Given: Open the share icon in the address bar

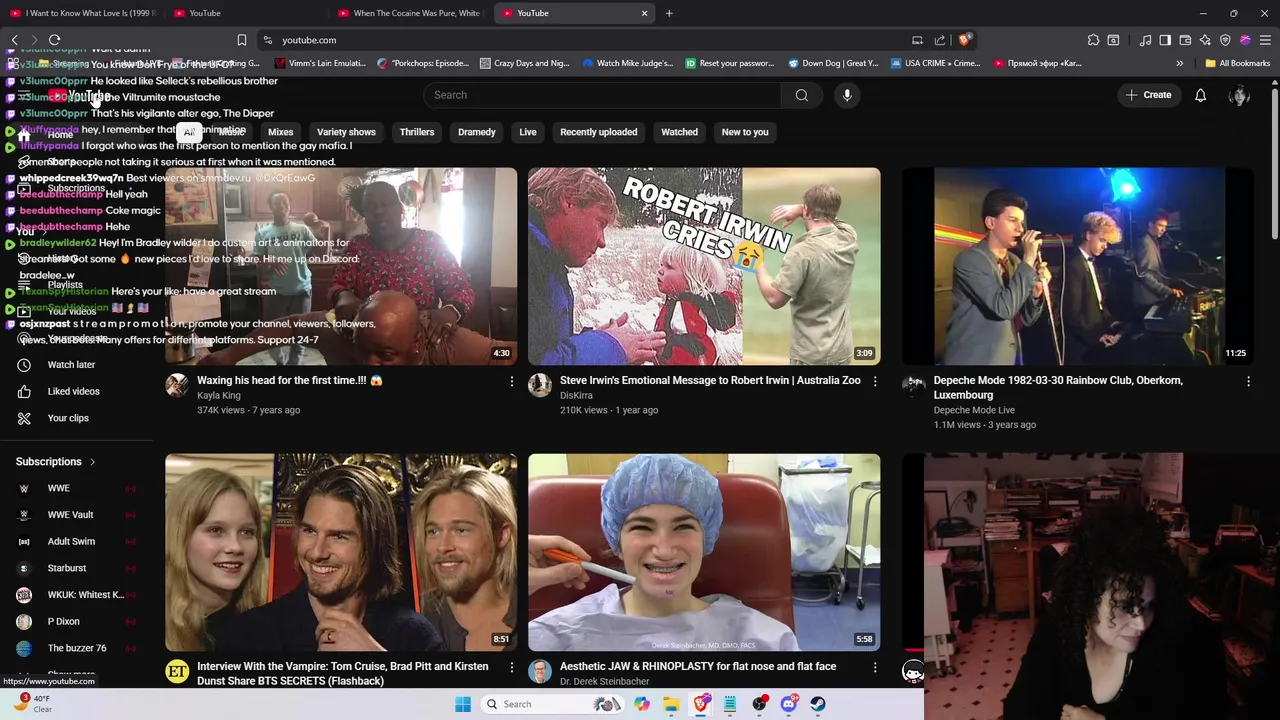Looking at the screenshot, I should tap(940, 40).
